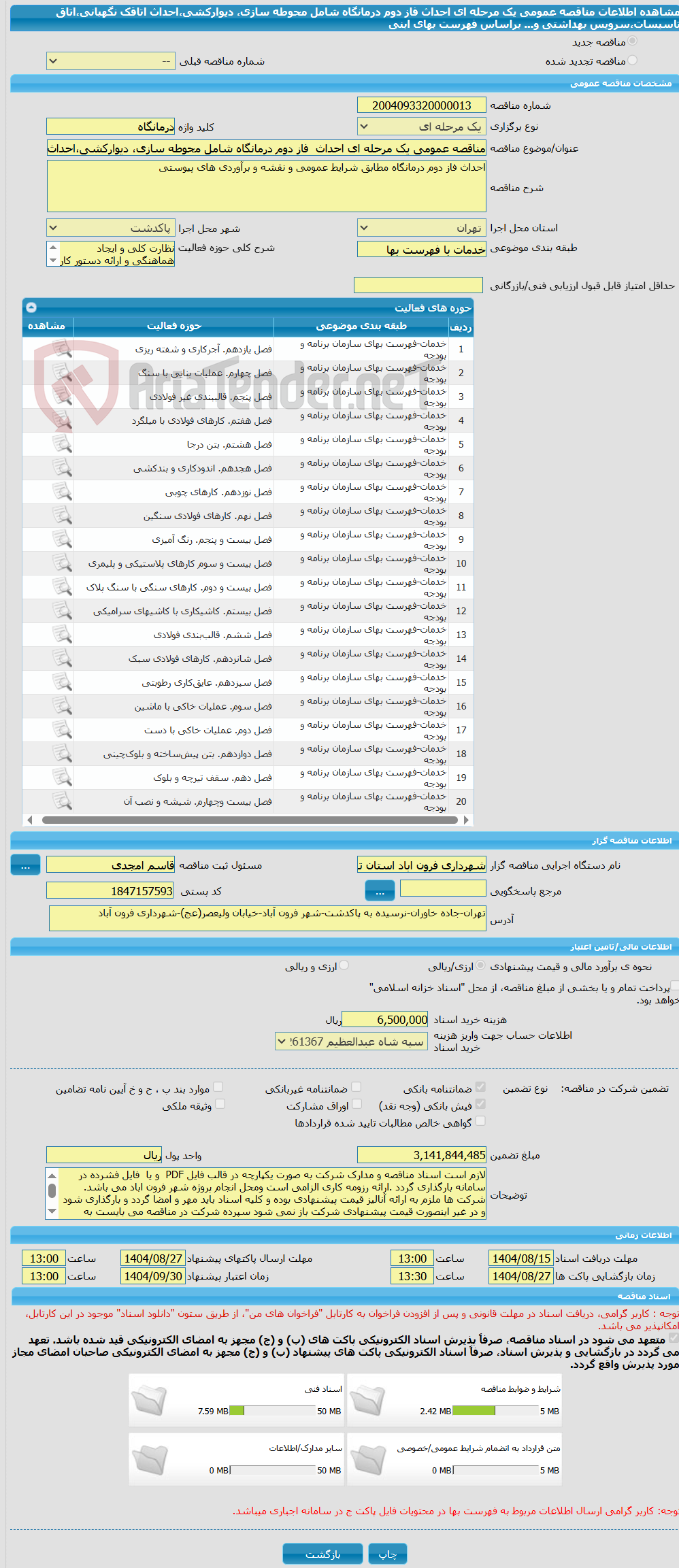Select the مناقصه جدید radio button
Screen dimensions: 679x1568
[633, 41]
